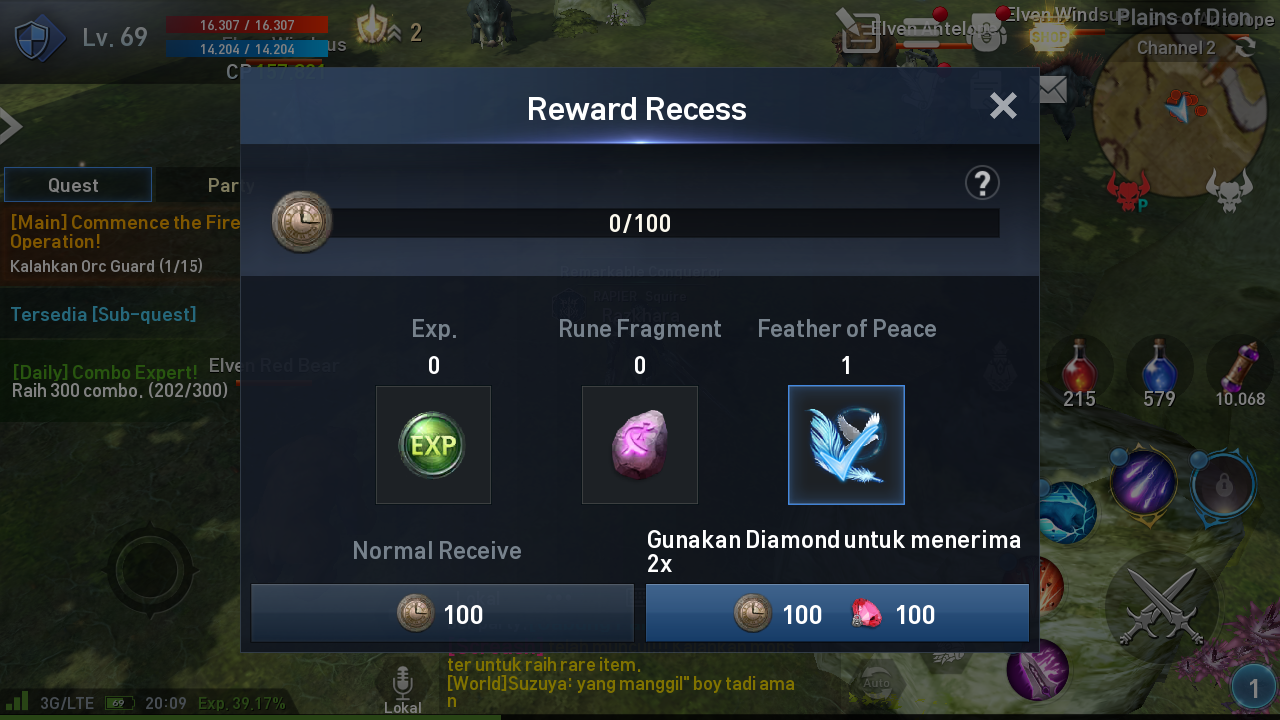Toggle the red PK demon icon
Screen dimensions: 1280x720
click(x=1128, y=190)
